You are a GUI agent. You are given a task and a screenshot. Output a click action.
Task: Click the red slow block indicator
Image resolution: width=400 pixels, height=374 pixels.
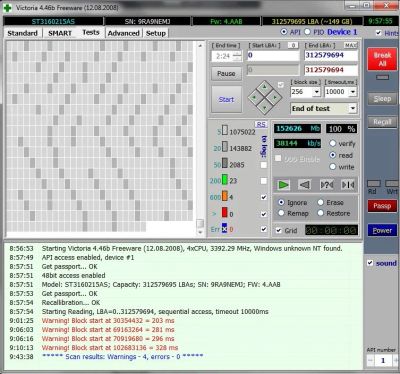pos(225,212)
